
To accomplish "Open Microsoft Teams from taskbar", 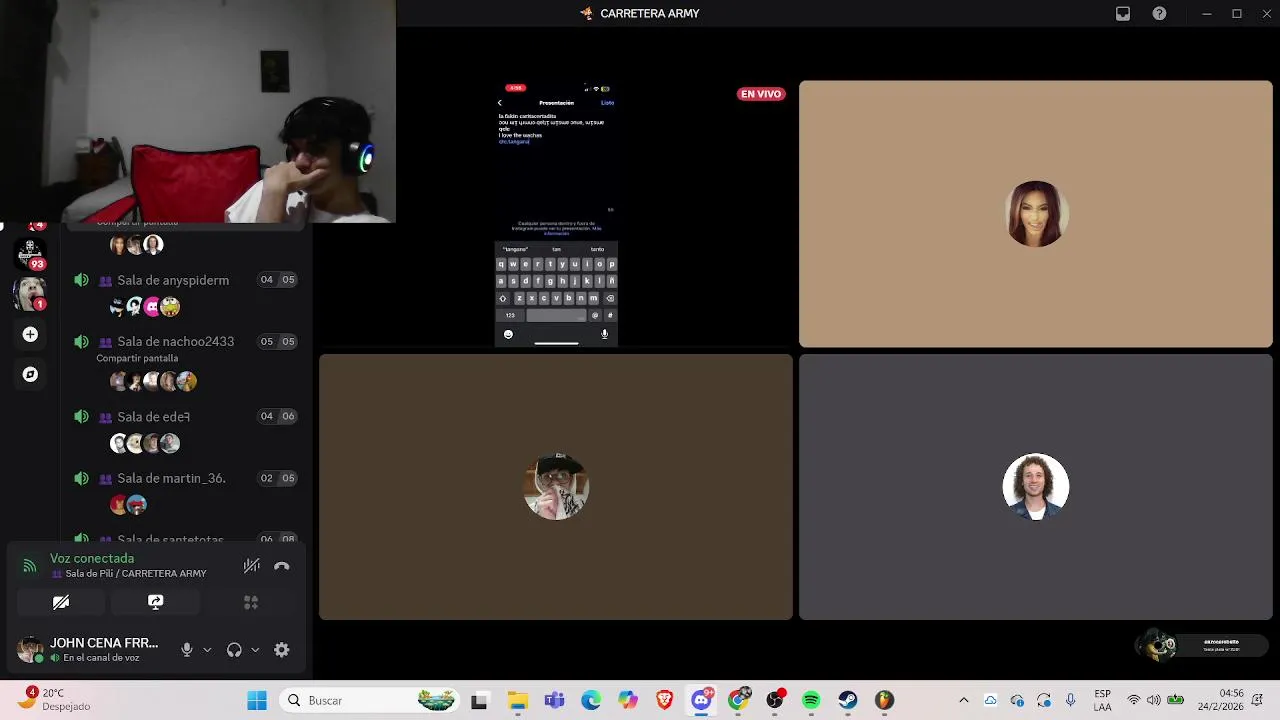I will pos(554,700).
